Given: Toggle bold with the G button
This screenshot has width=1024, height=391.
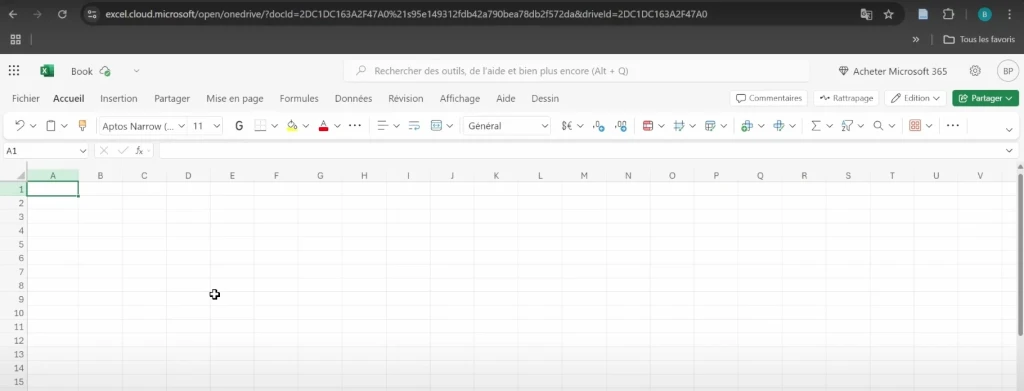Looking at the screenshot, I should 239,126.
